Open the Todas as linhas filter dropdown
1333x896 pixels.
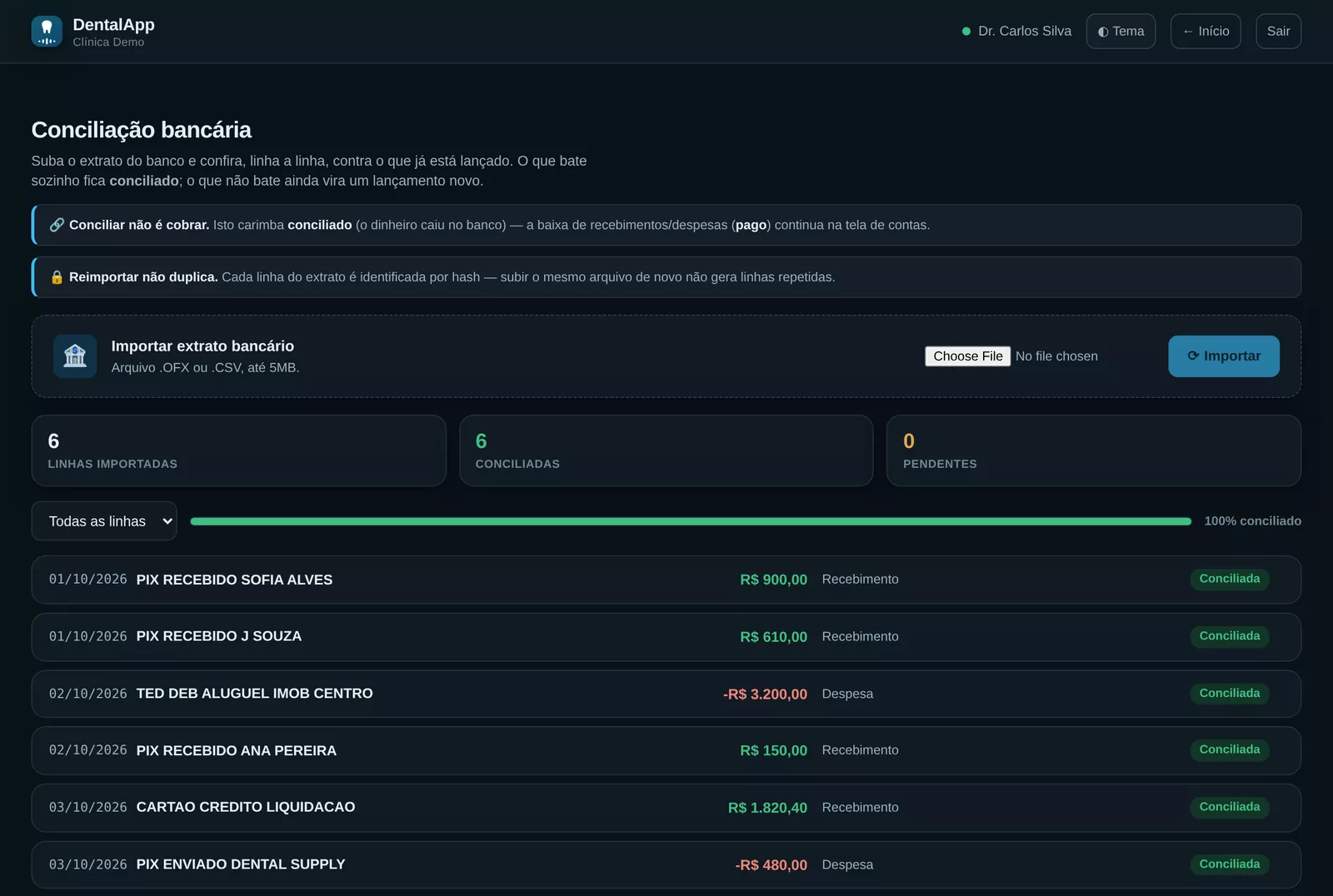tap(104, 521)
